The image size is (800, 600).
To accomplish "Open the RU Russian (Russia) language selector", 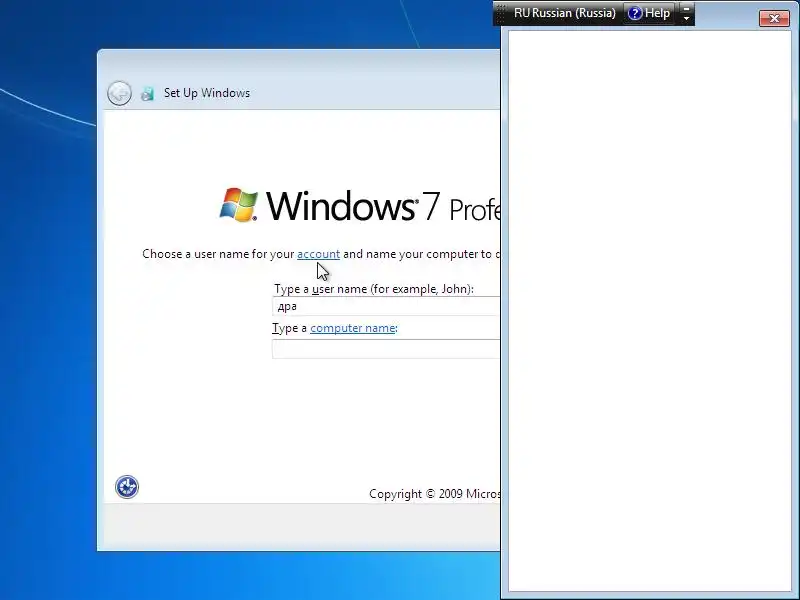I will point(564,13).
